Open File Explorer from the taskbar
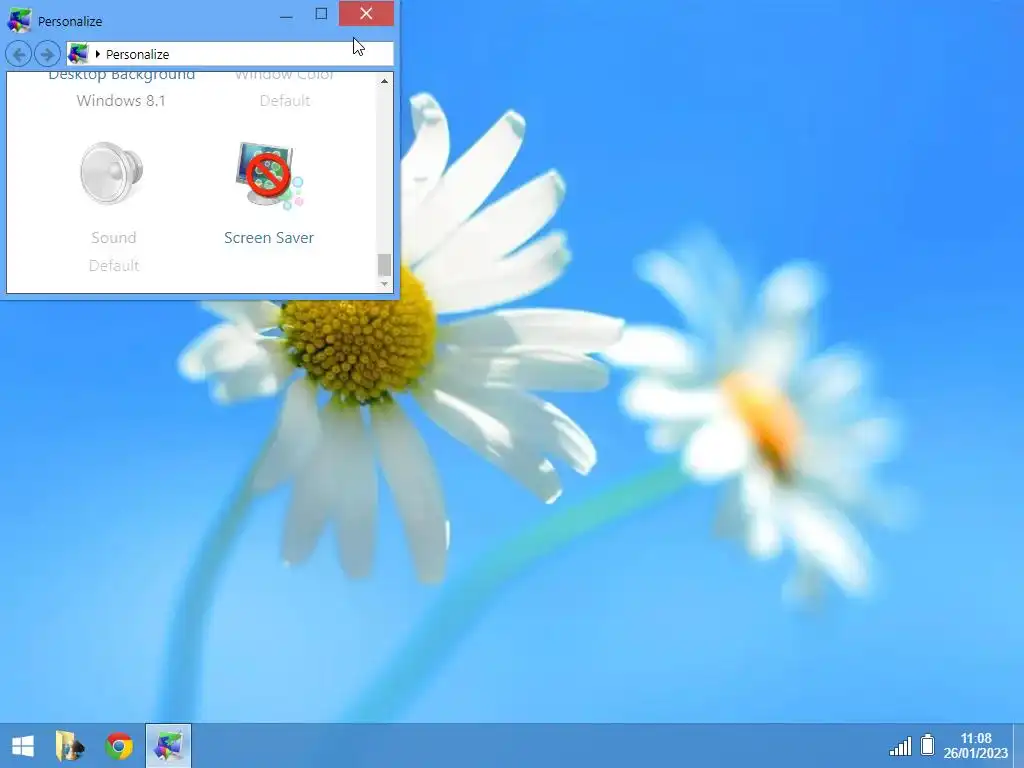The height and width of the screenshot is (768, 1024). (70, 746)
